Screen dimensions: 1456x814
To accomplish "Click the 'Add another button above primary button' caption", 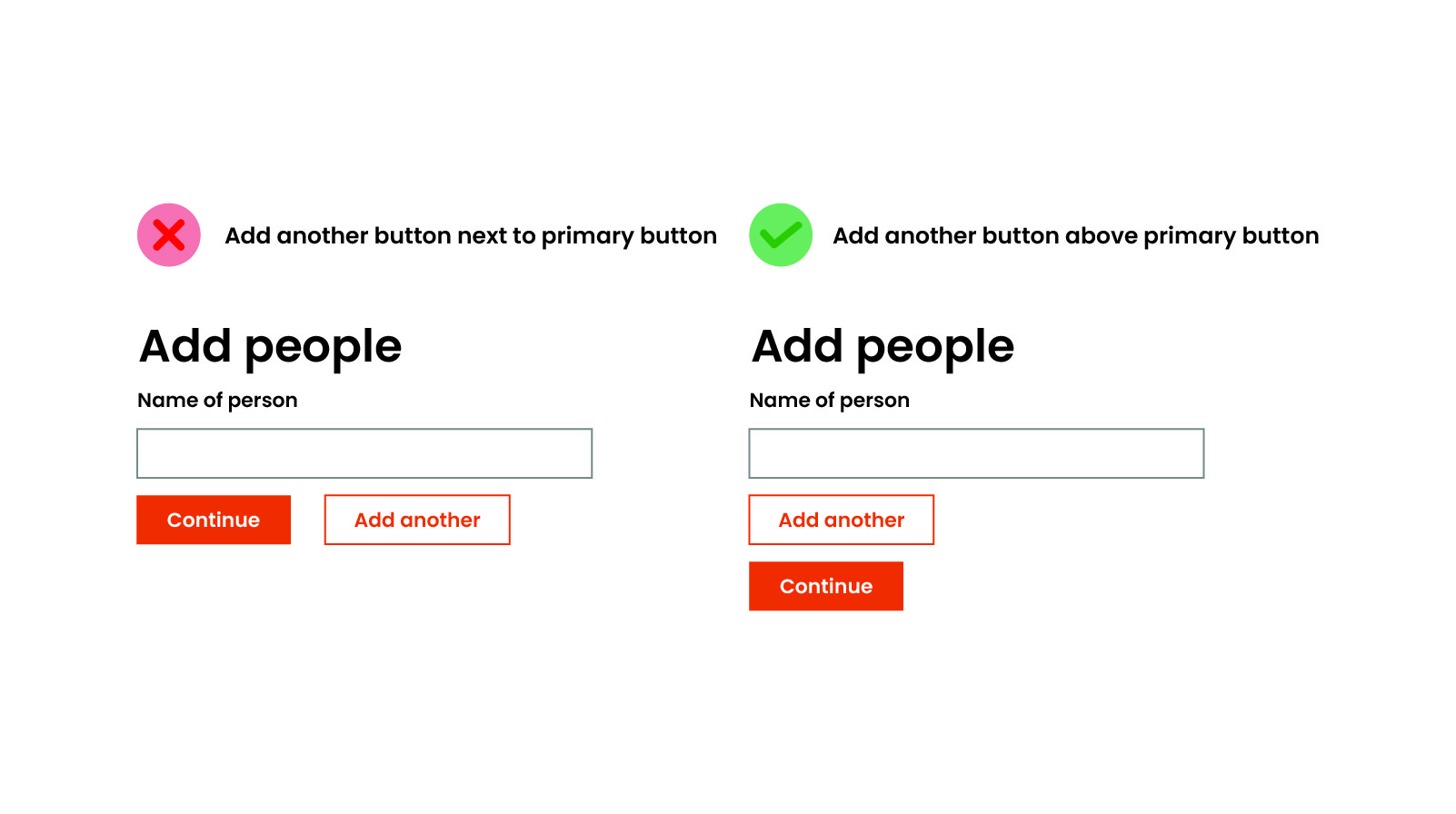I will click(1075, 236).
